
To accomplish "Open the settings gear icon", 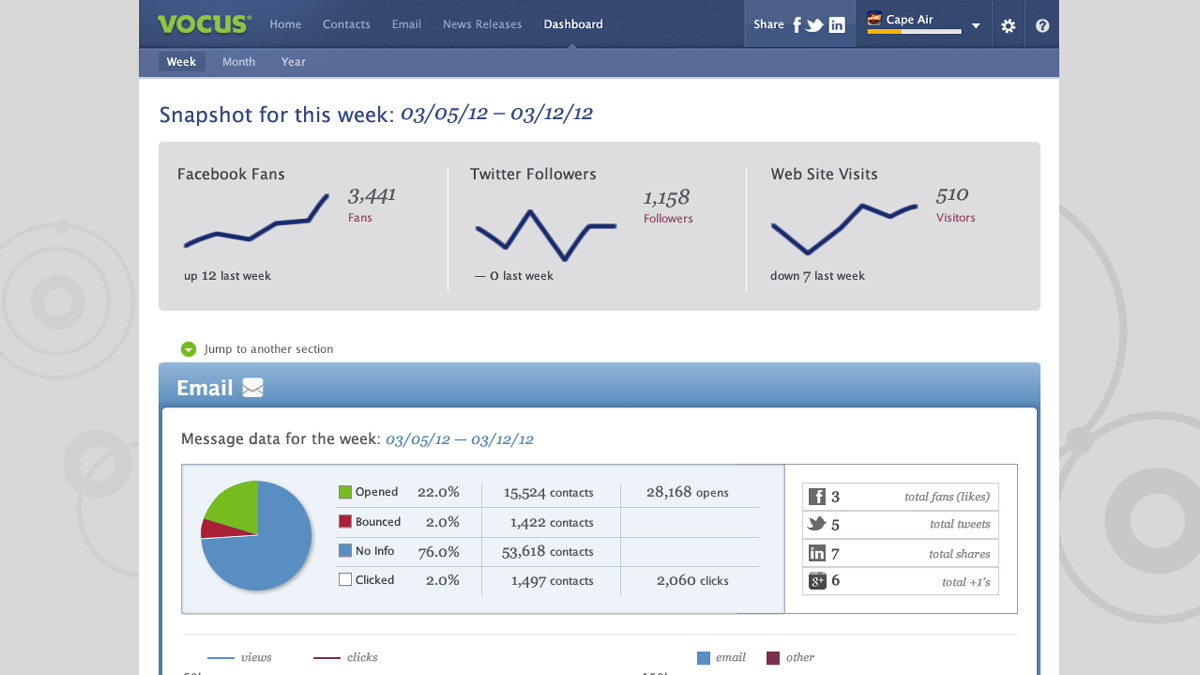I will [x=1008, y=24].
